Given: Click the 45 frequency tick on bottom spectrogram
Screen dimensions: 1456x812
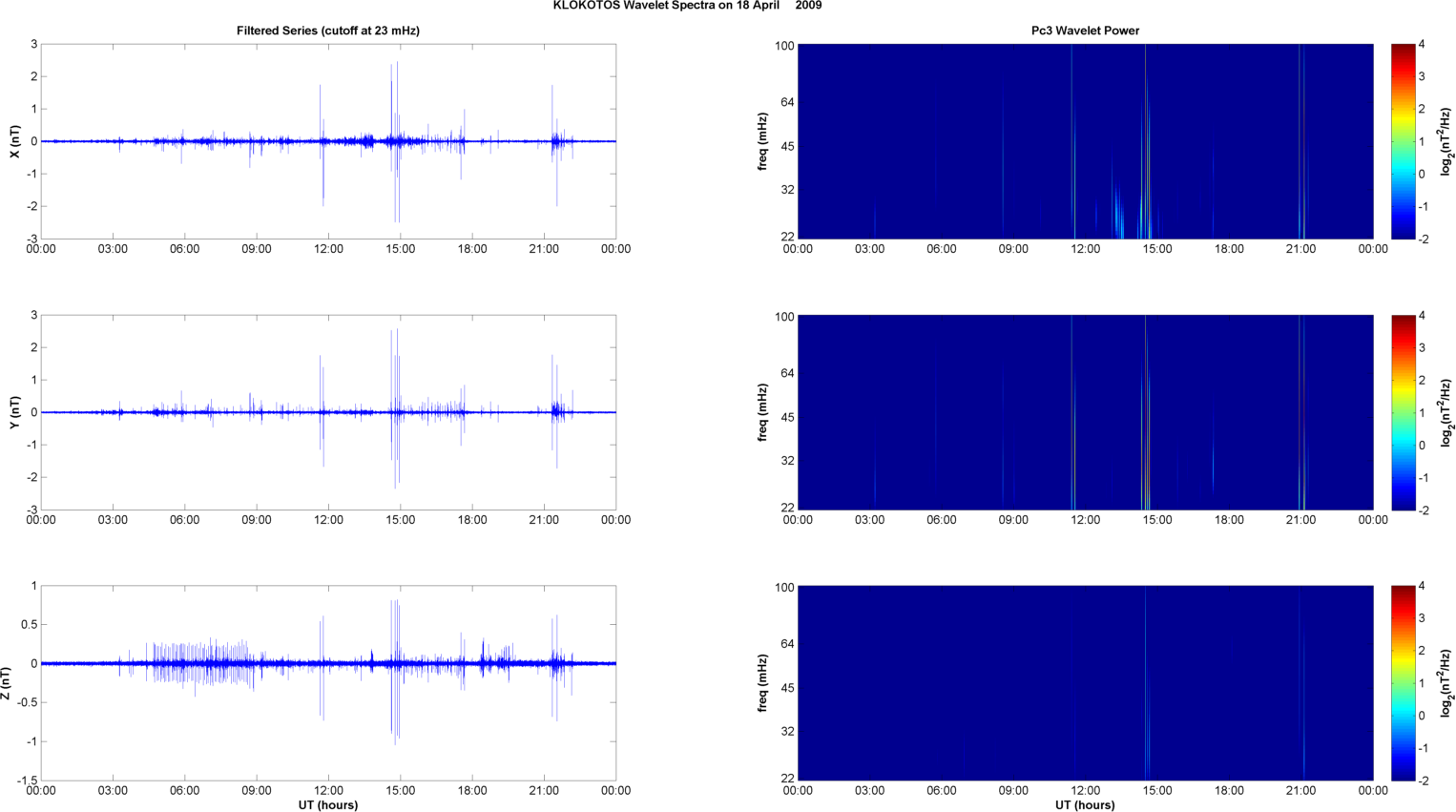Looking at the screenshot, I should [787, 688].
